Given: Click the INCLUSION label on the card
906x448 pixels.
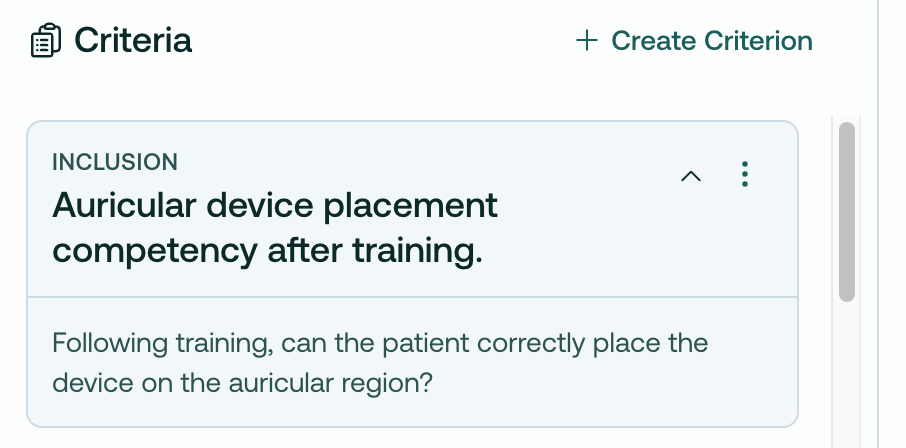Looking at the screenshot, I should (115, 162).
